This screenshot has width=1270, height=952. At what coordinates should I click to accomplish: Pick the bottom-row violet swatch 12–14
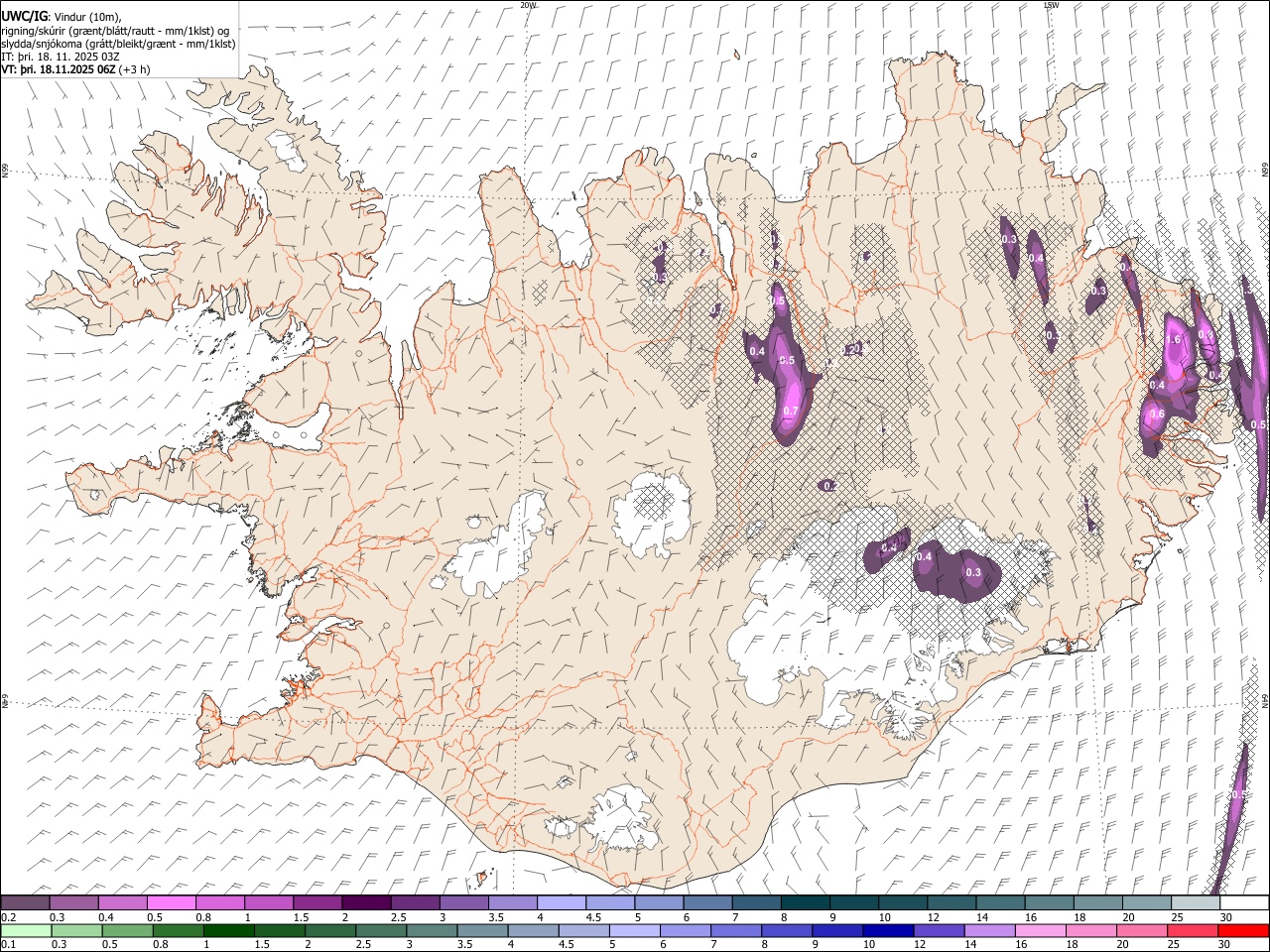pos(939,930)
